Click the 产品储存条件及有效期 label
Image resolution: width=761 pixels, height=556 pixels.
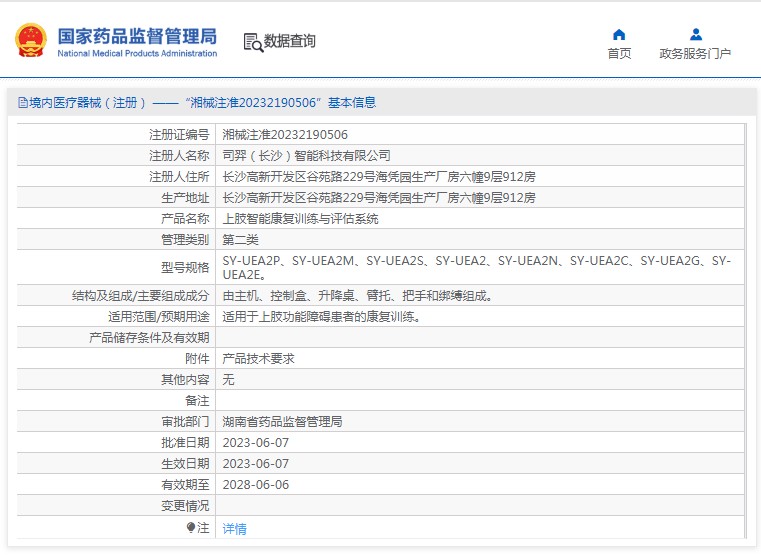coord(149,338)
